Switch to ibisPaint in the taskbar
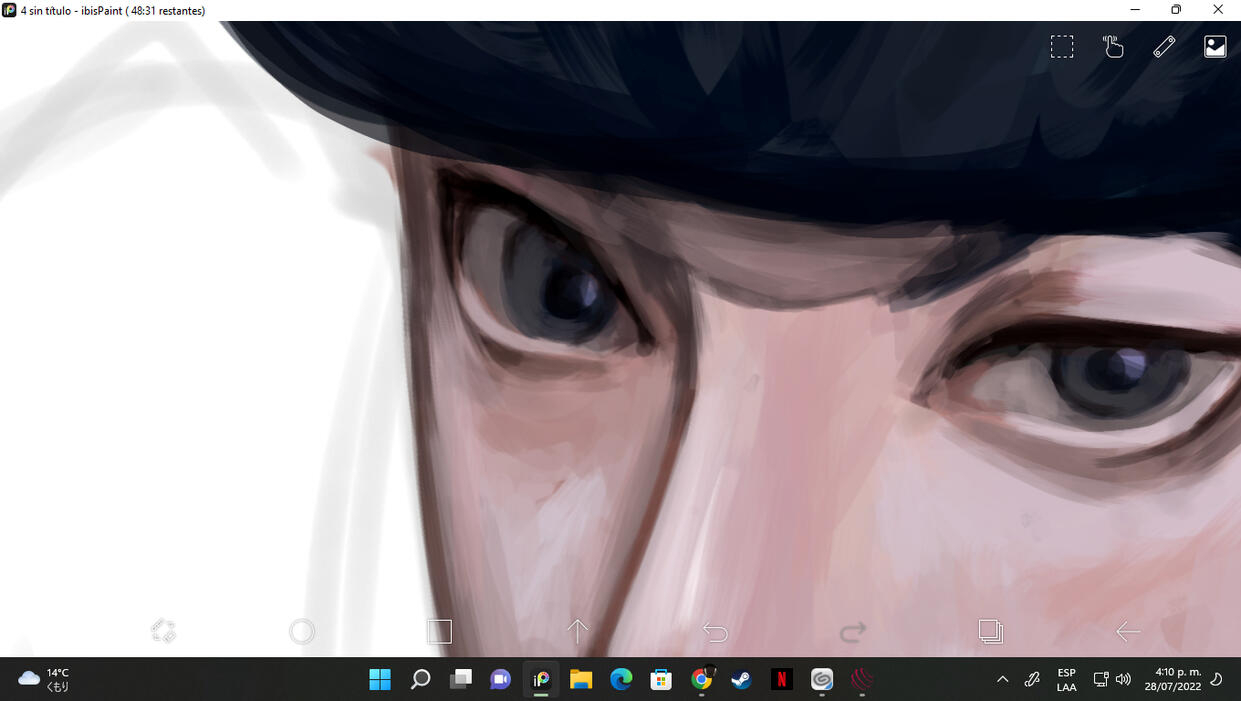 pos(541,680)
